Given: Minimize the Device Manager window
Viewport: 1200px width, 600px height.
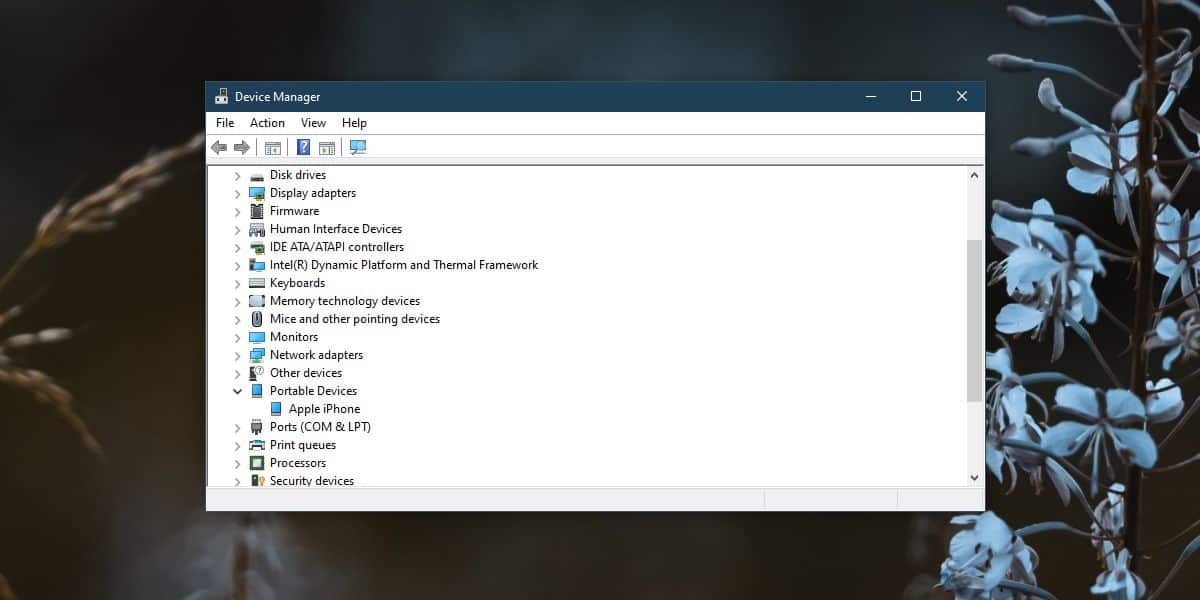Looking at the screenshot, I should 871,97.
